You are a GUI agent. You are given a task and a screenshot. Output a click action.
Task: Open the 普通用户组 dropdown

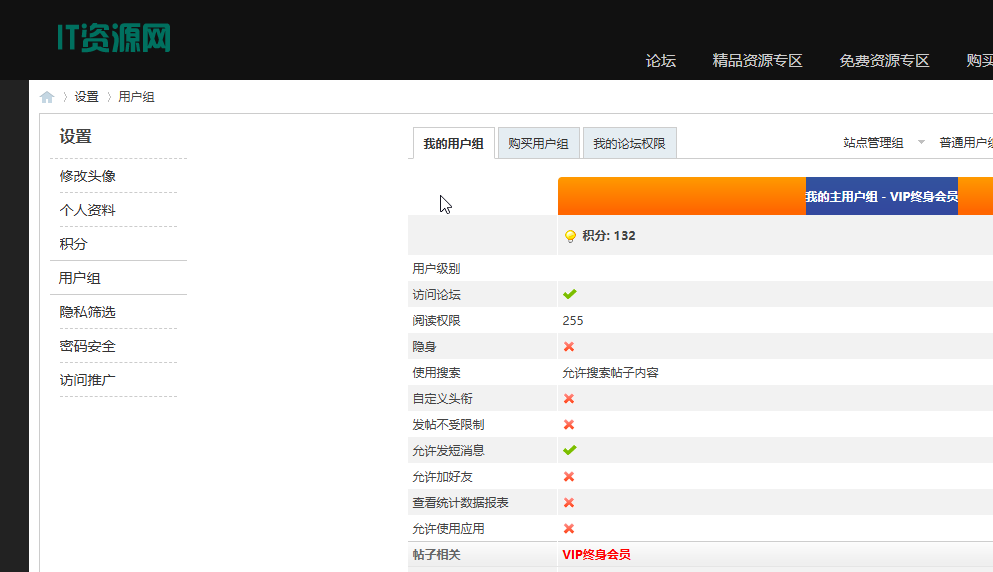point(966,143)
